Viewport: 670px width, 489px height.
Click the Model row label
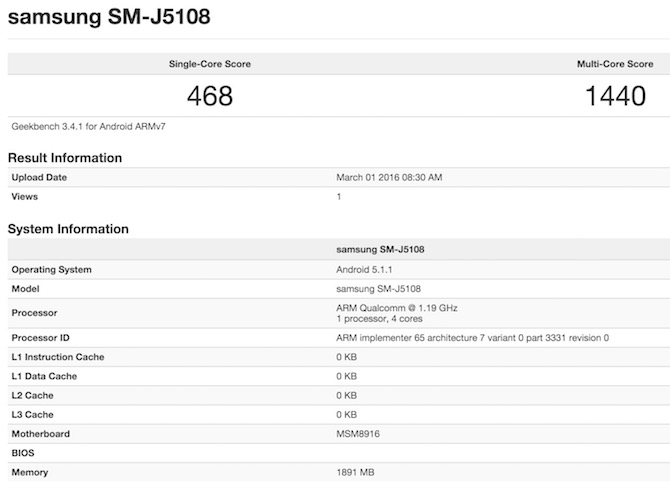(27, 288)
